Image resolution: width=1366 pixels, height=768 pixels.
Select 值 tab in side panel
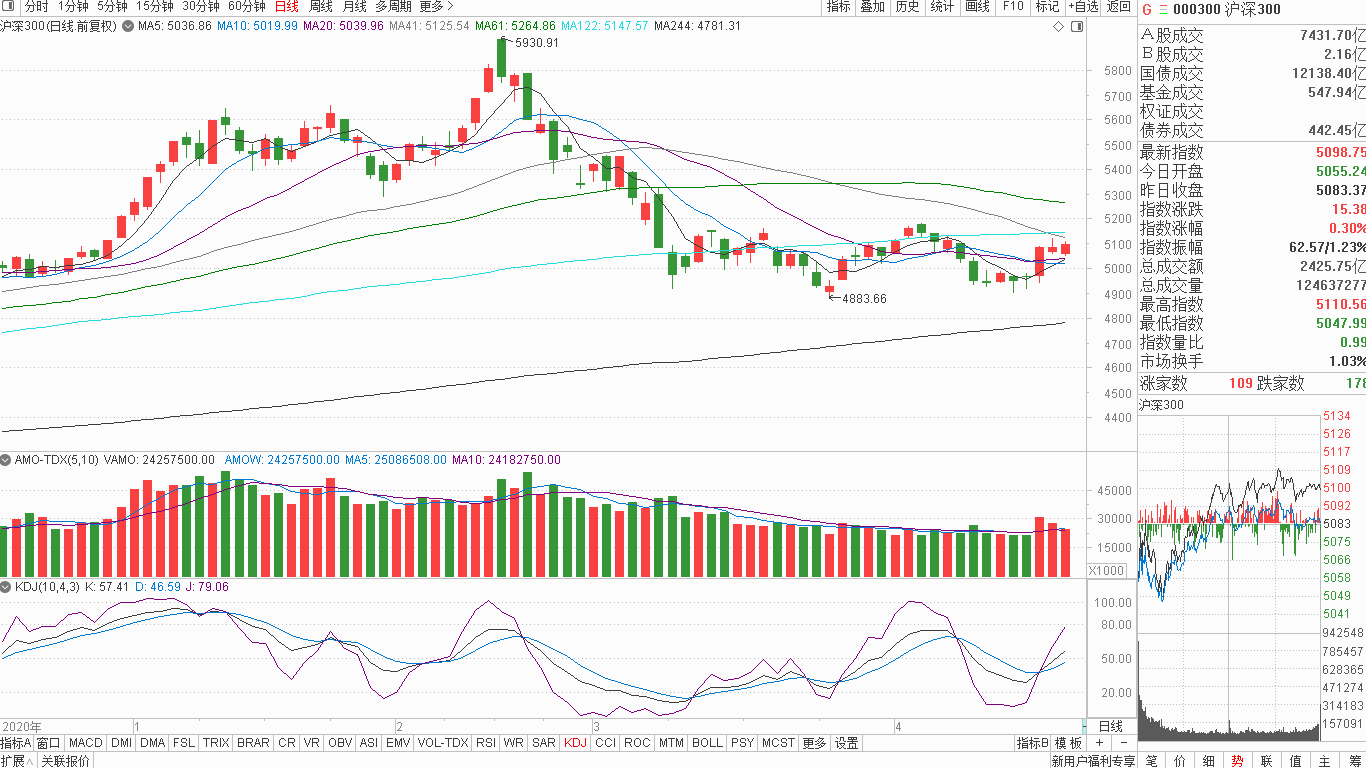click(x=1296, y=761)
